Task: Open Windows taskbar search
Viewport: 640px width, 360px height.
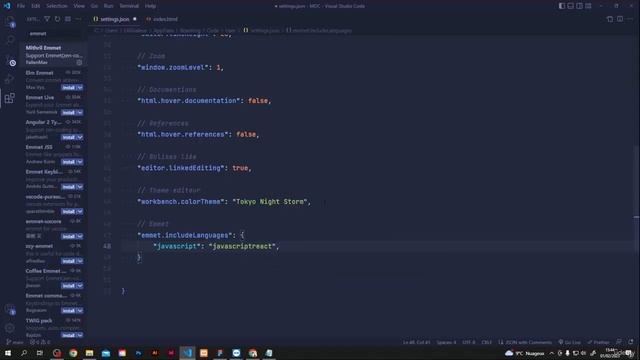Action: (x=24, y=353)
